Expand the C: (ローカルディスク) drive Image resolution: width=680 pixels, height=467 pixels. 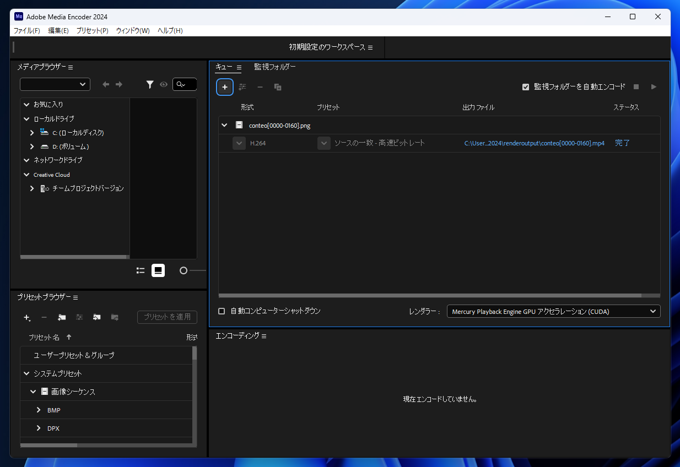tap(32, 132)
